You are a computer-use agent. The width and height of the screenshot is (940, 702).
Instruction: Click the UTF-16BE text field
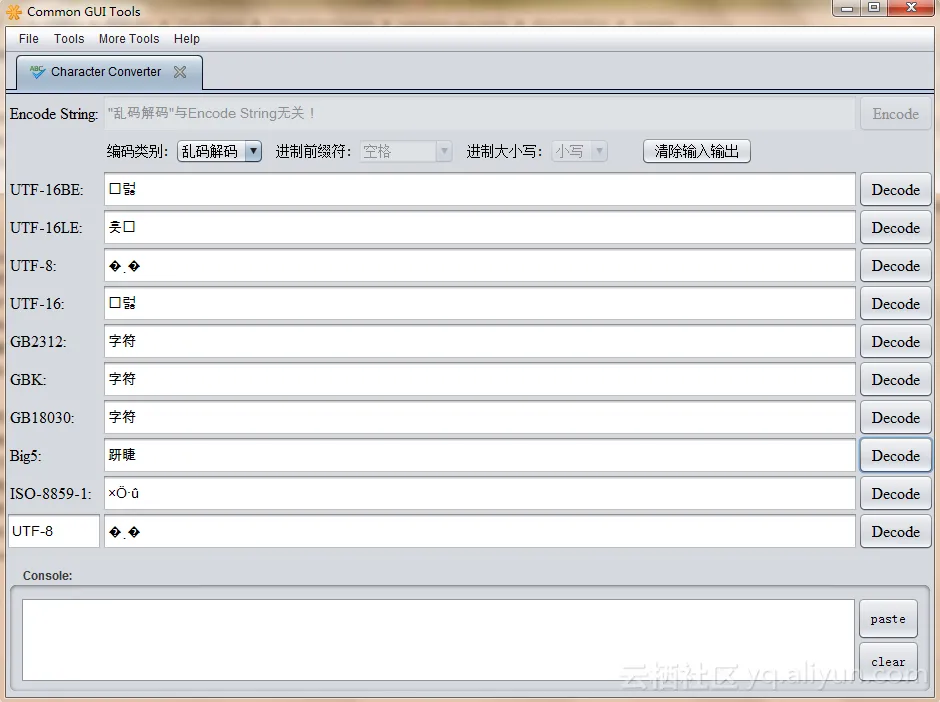[x=480, y=189]
